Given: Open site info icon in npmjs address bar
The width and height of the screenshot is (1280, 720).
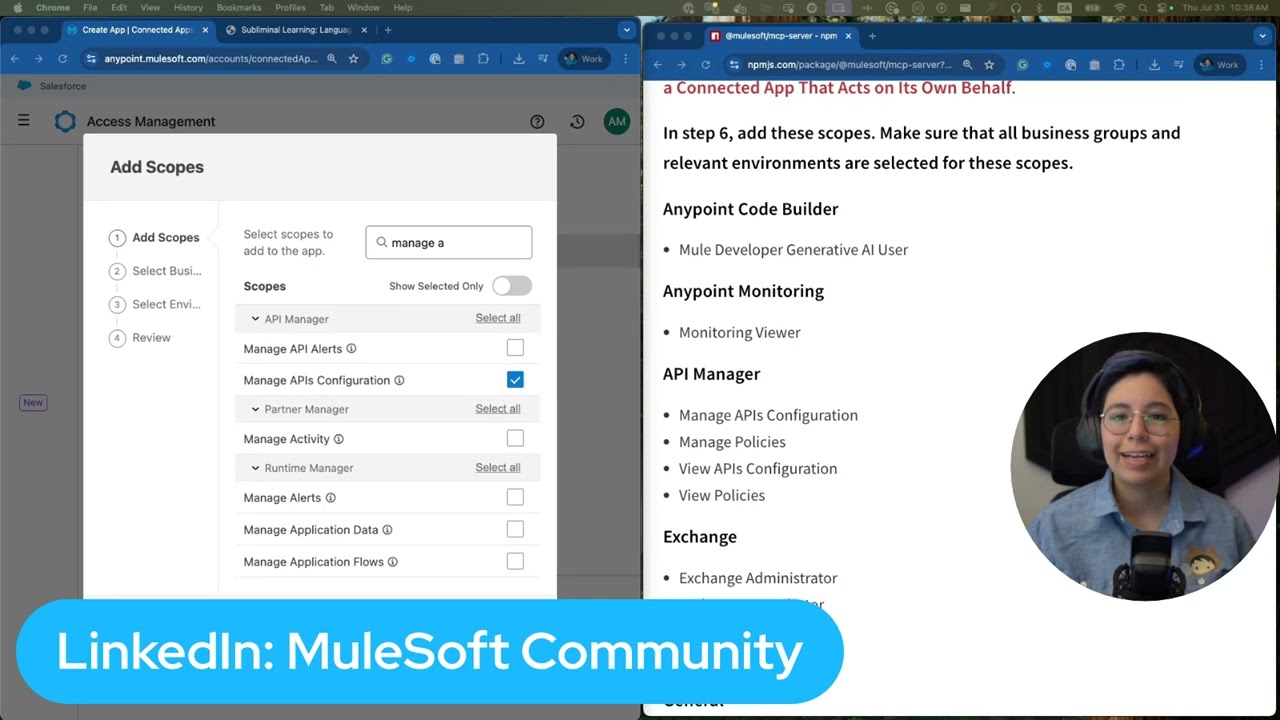Looking at the screenshot, I should (734, 65).
